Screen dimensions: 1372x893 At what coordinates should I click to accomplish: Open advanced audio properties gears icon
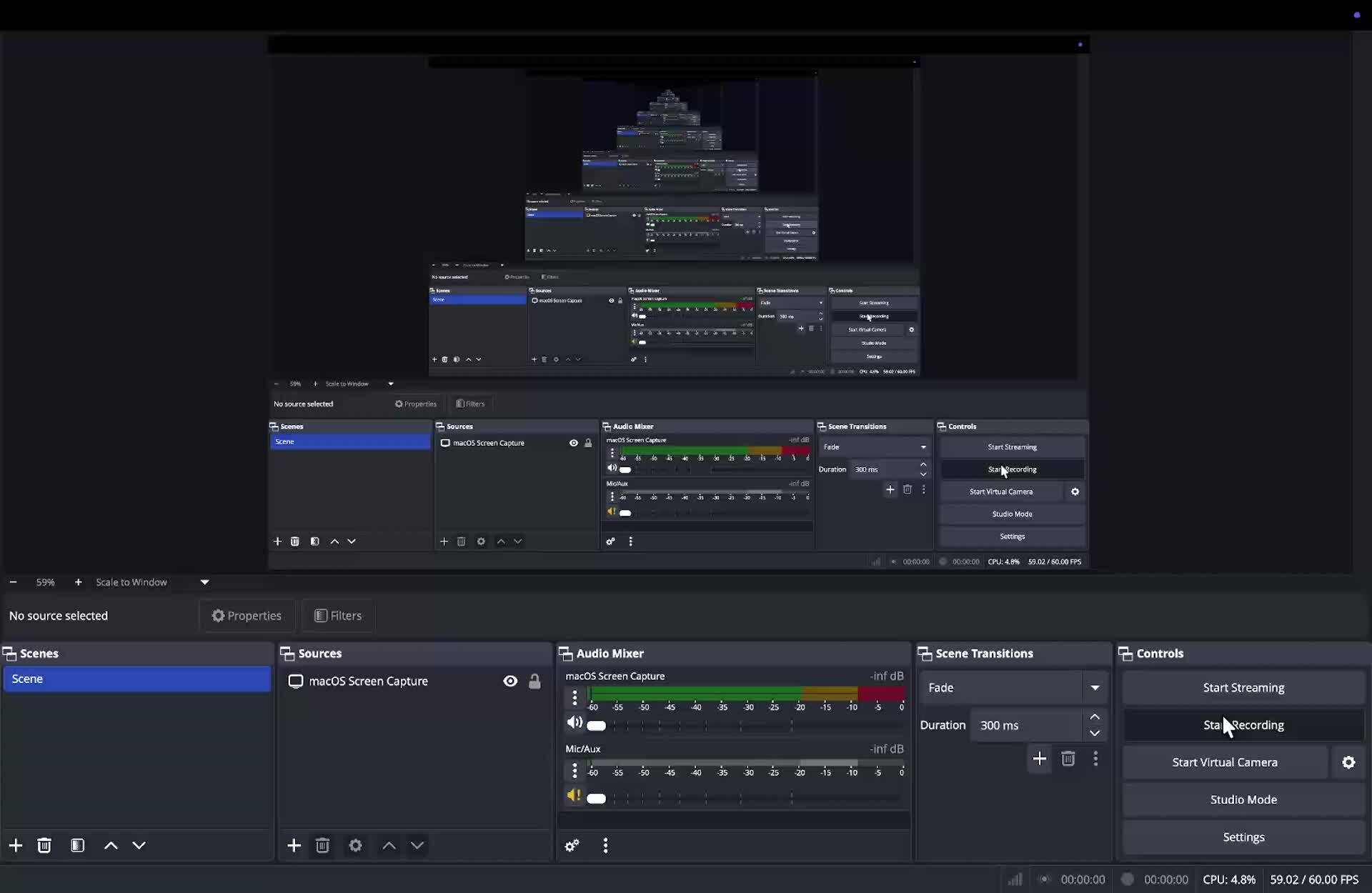pos(572,846)
